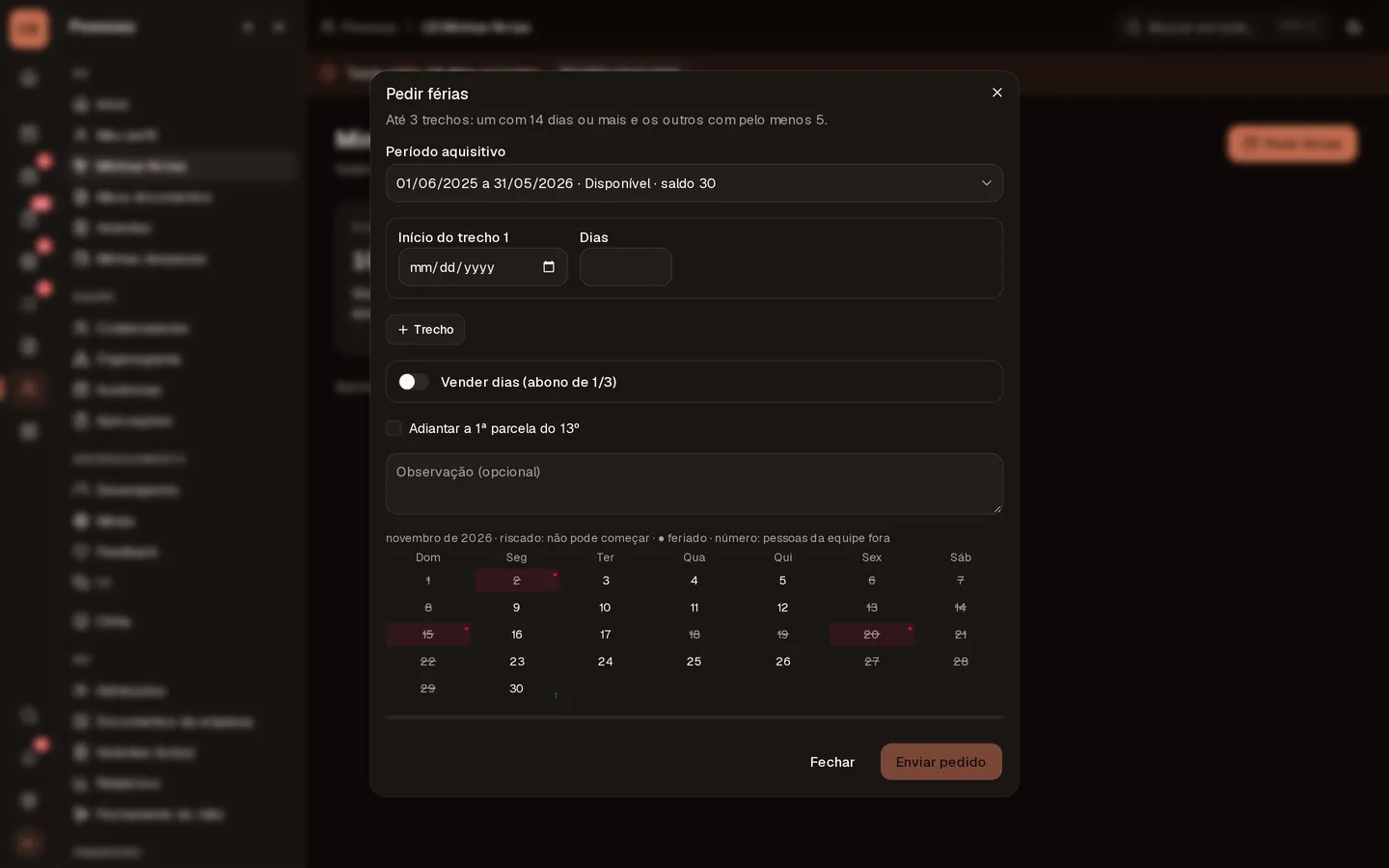Expand the Período aquisitivo dropdown
The image size is (1389, 868).
pyautogui.click(x=694, y=183)
